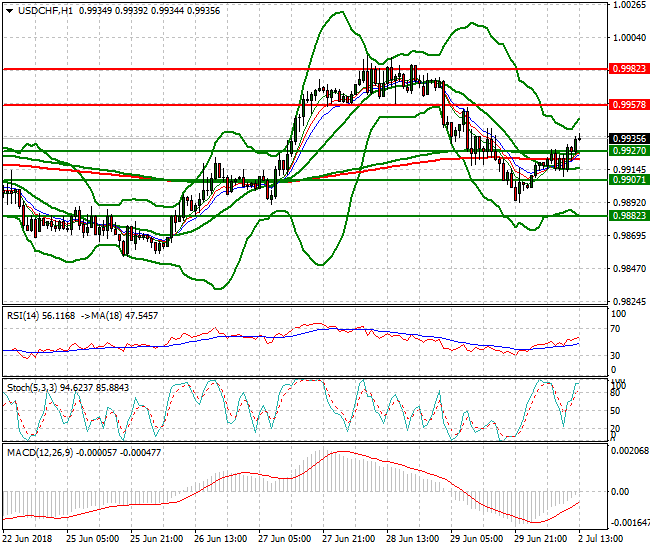Click the green 0.98823 support price label
The image size is (650, 550).
(629, 216)
